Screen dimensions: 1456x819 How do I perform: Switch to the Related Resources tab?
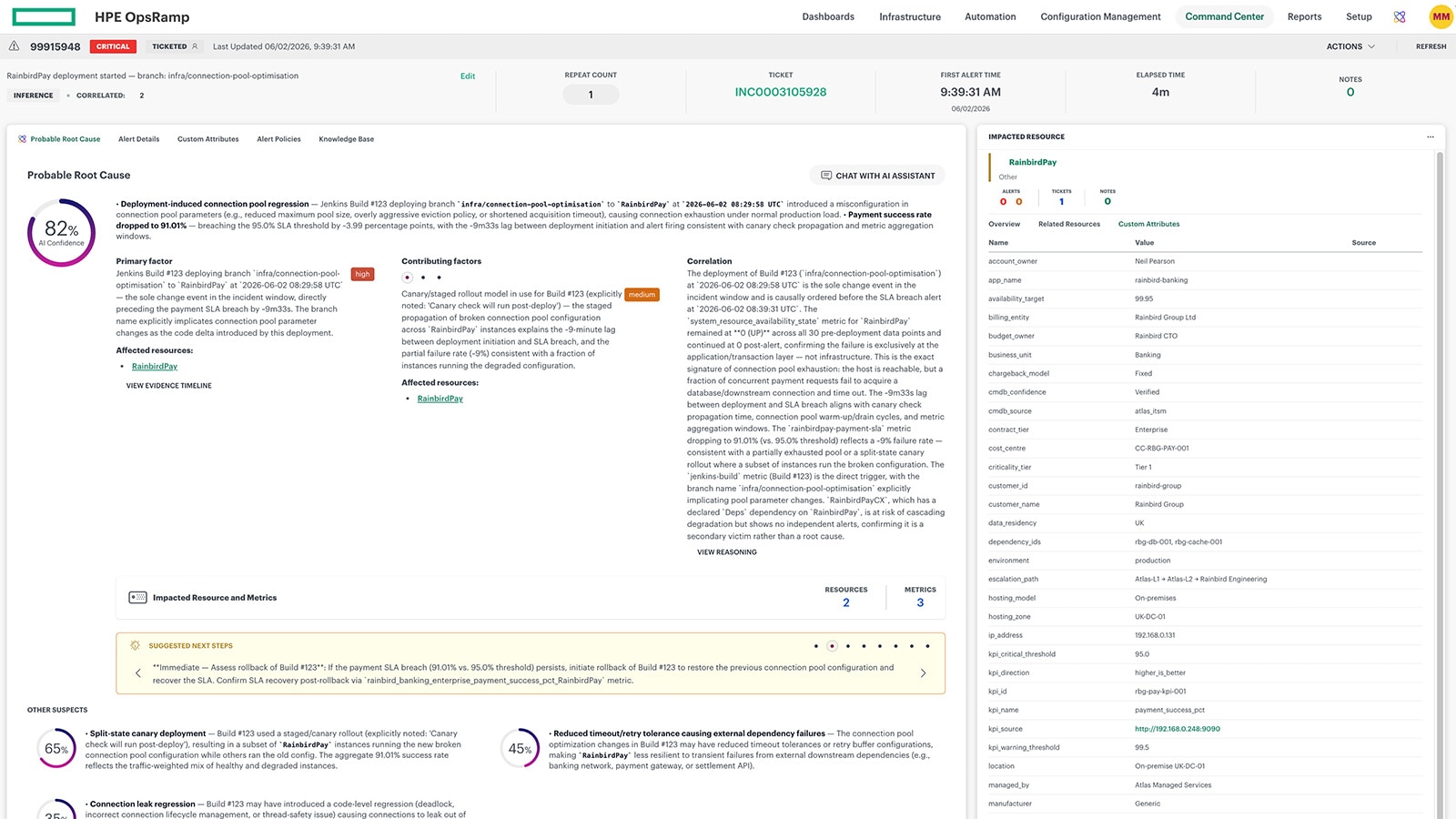(x=1069, y=224)
